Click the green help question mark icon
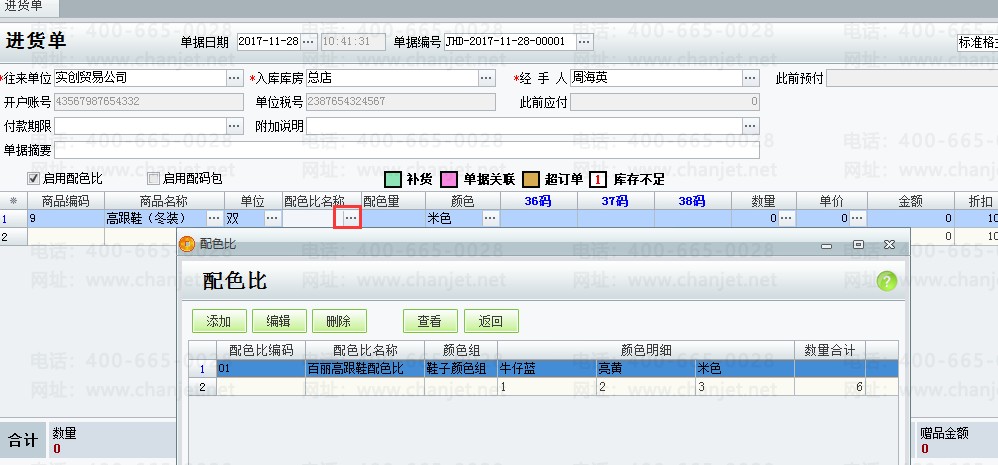This screenshot has width=998, height=465. [886, 282]
